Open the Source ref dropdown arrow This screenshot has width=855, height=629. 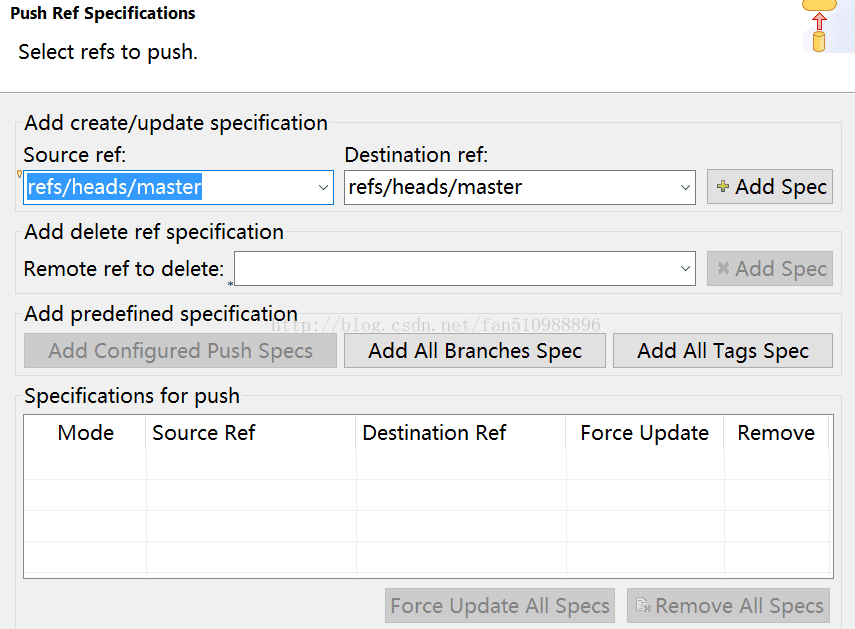[323, 188]
